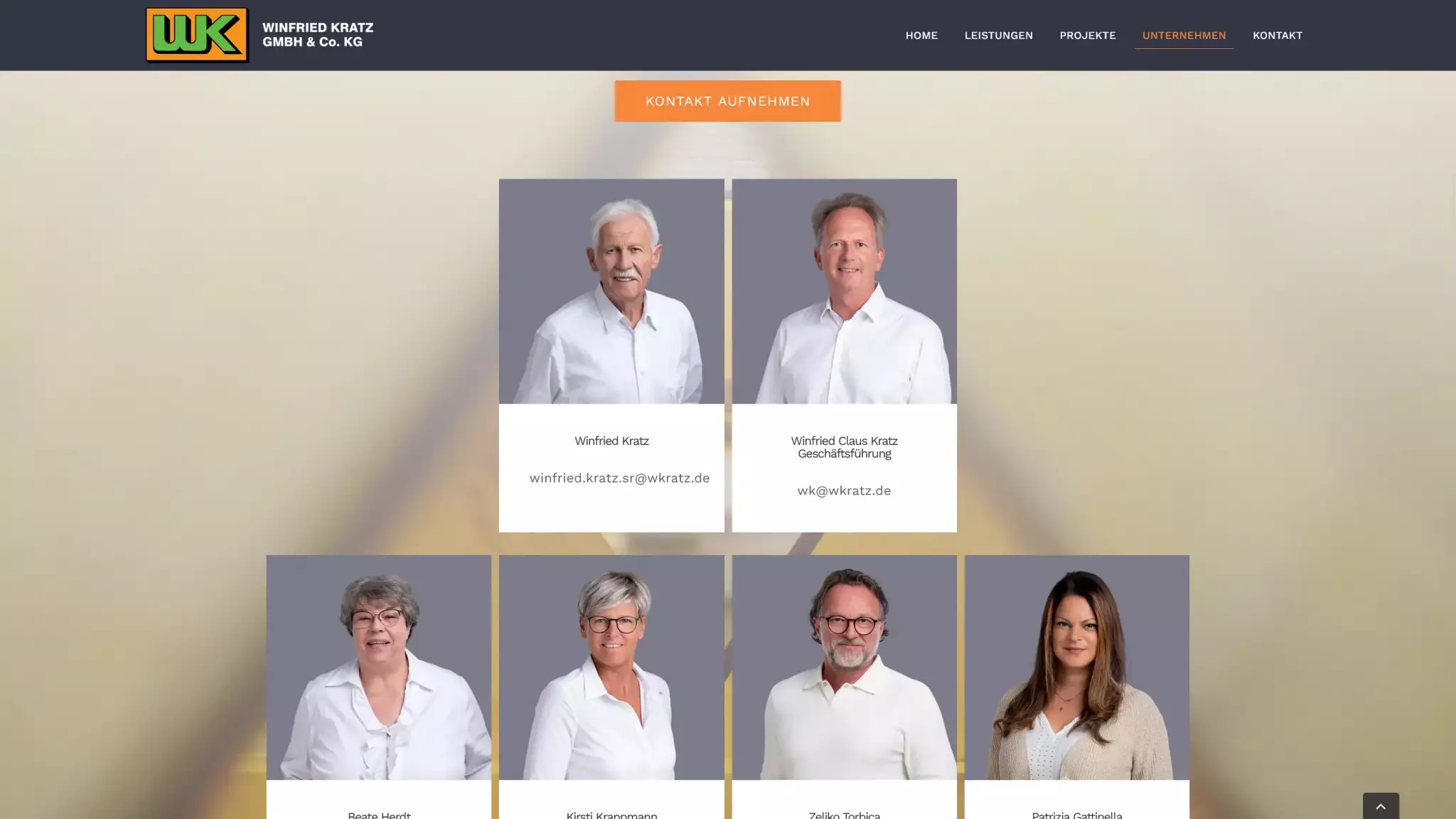Viewport: 1456px width, 819px height.
Task: Click the Patrizia Gattinella name caption
Action: [1076, 815]
